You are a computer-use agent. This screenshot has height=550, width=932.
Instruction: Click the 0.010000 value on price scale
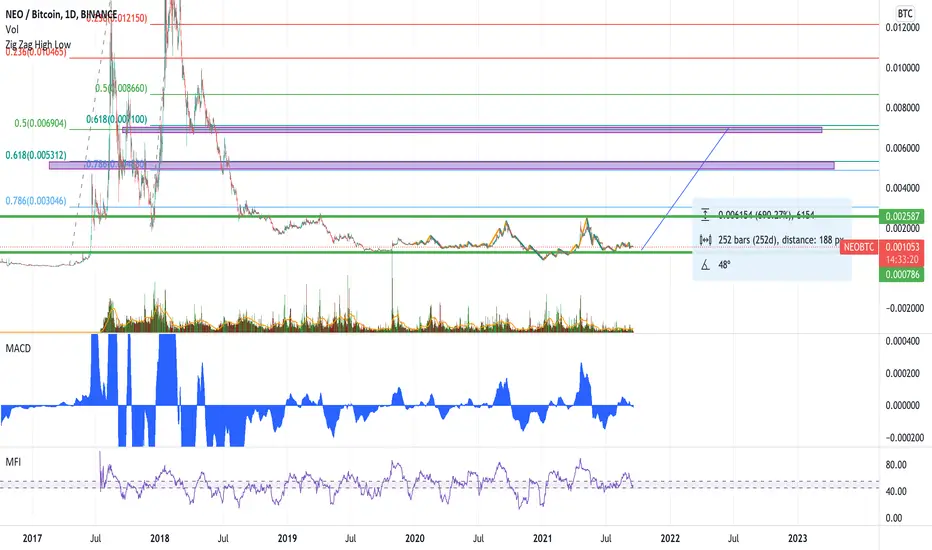pyautogui.click(x=902, y=68)
